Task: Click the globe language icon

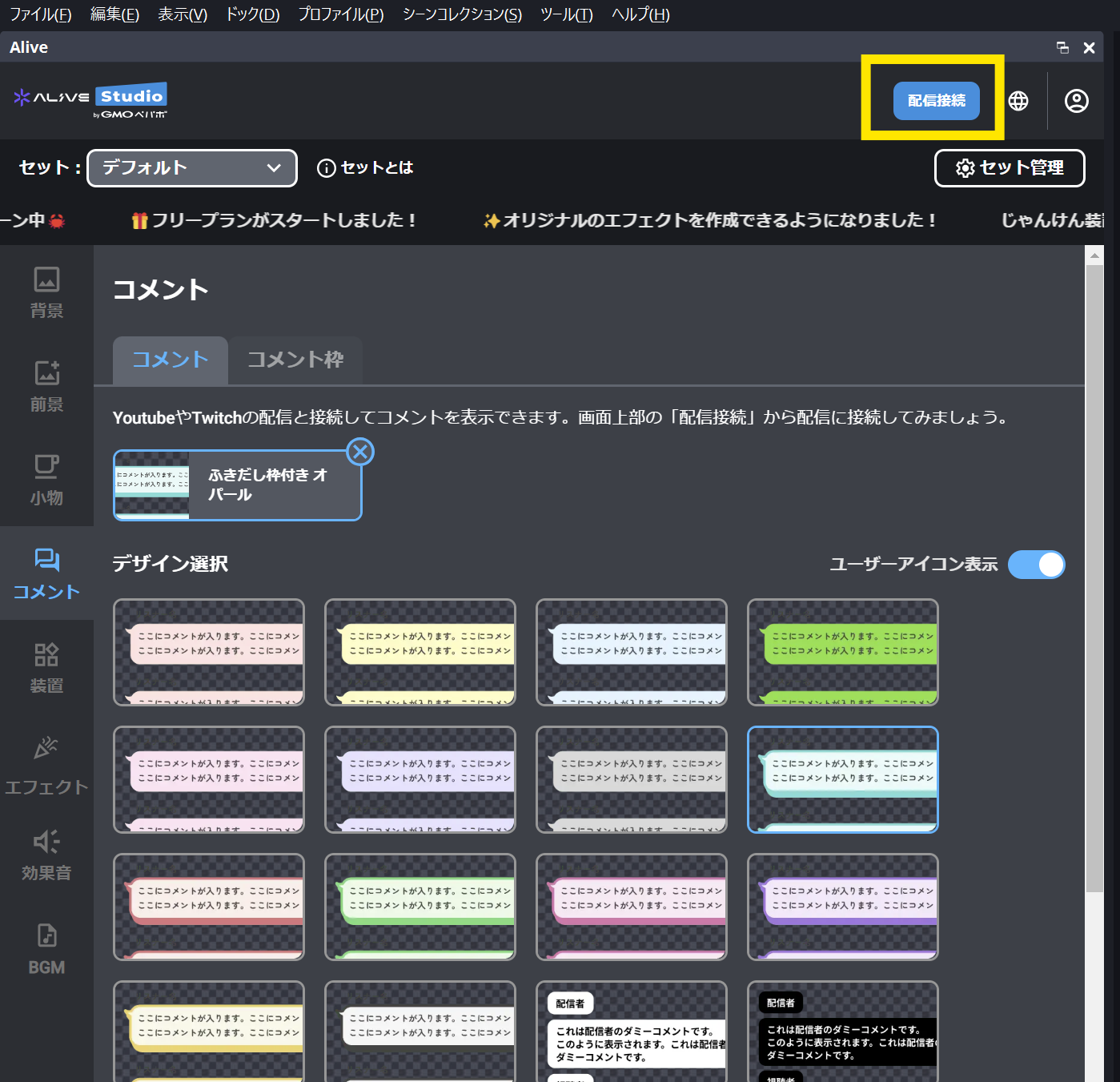Action: click(1018, 101)
